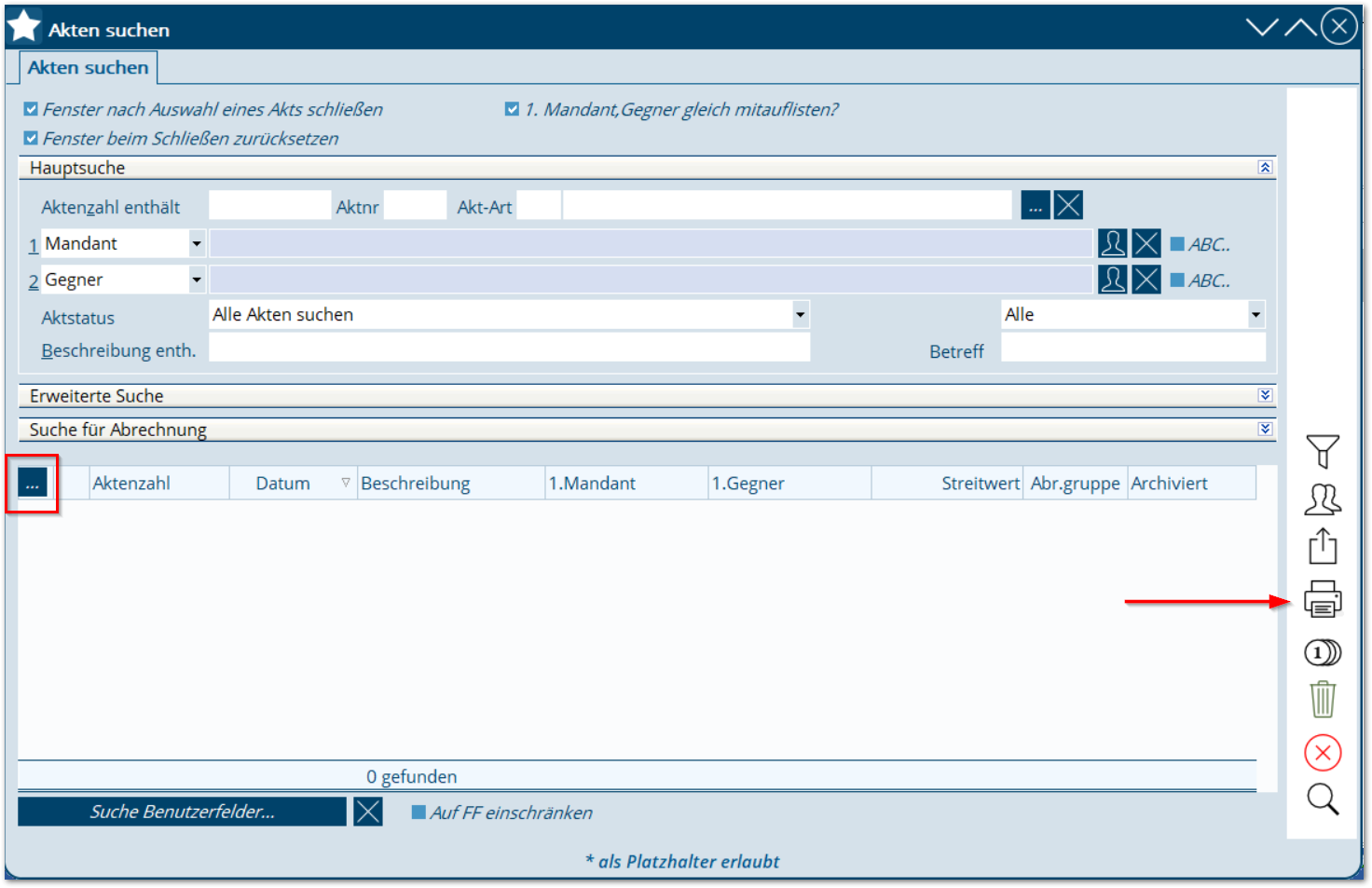Open the Alle dropdown right of Aktstatus
The width and height of the screenshot is (1372, 888).
coord(1255,315)
